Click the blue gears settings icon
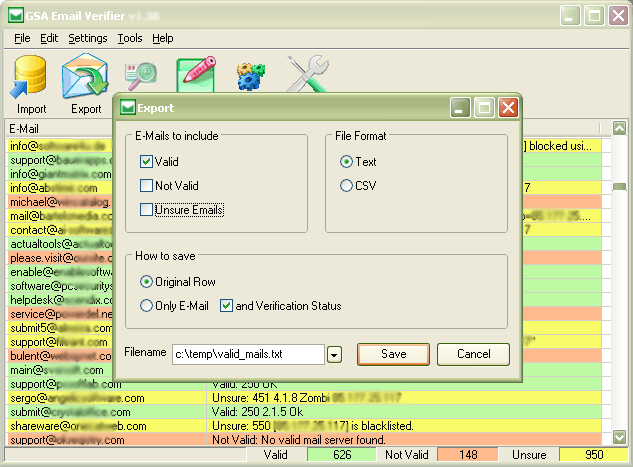The height and width of the screenshot is (467, 633). [x=250, y=75]
